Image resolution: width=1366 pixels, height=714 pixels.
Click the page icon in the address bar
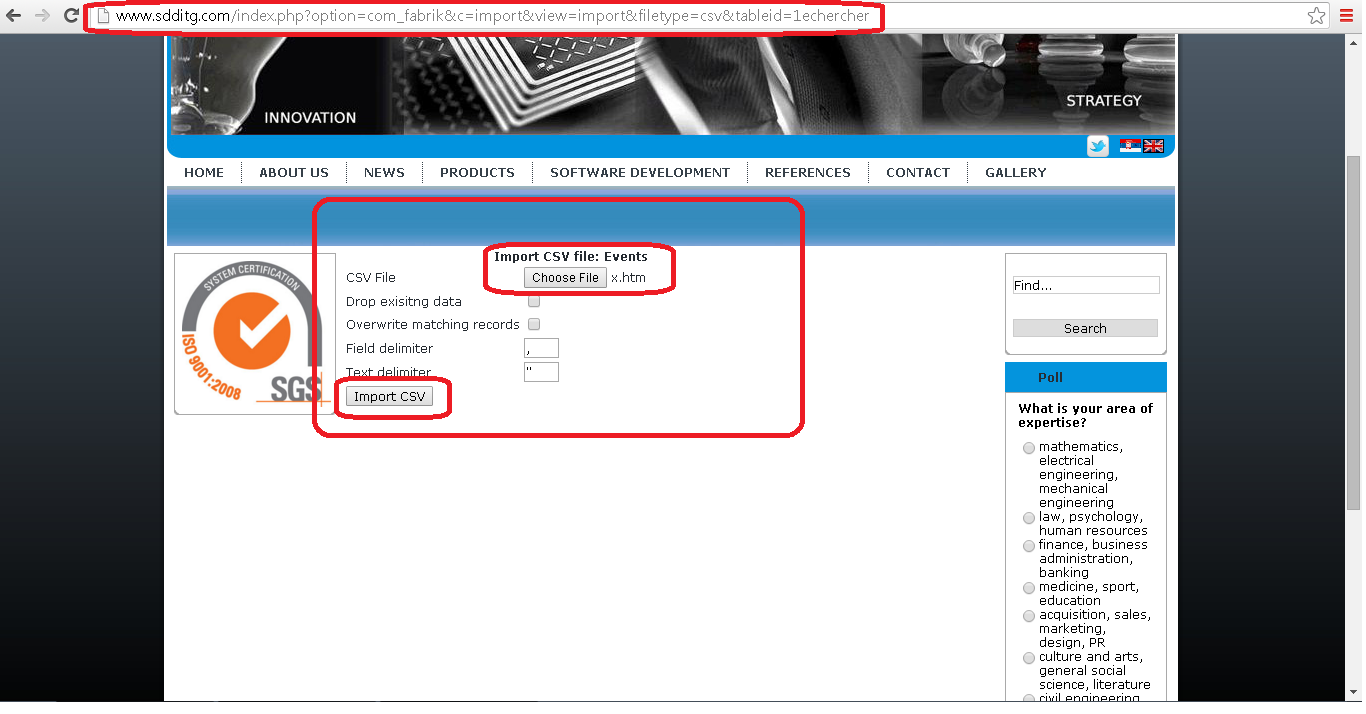[x=104, y=15]
